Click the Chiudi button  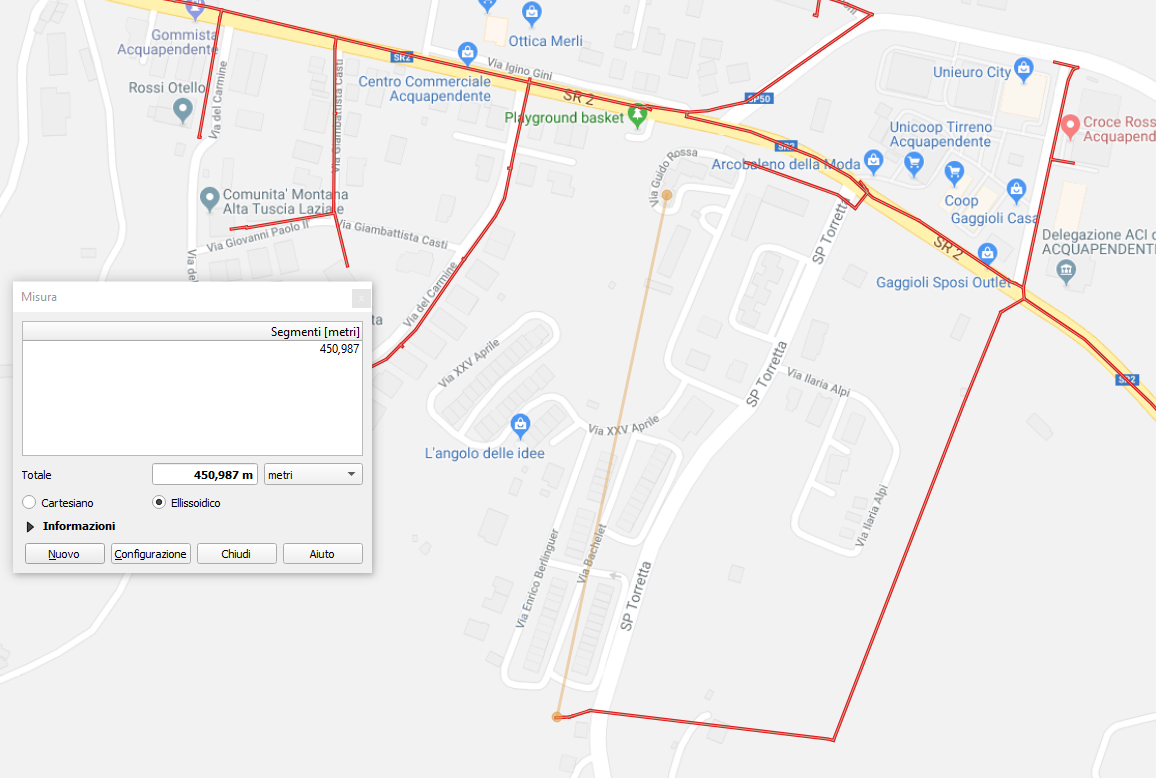237,554
